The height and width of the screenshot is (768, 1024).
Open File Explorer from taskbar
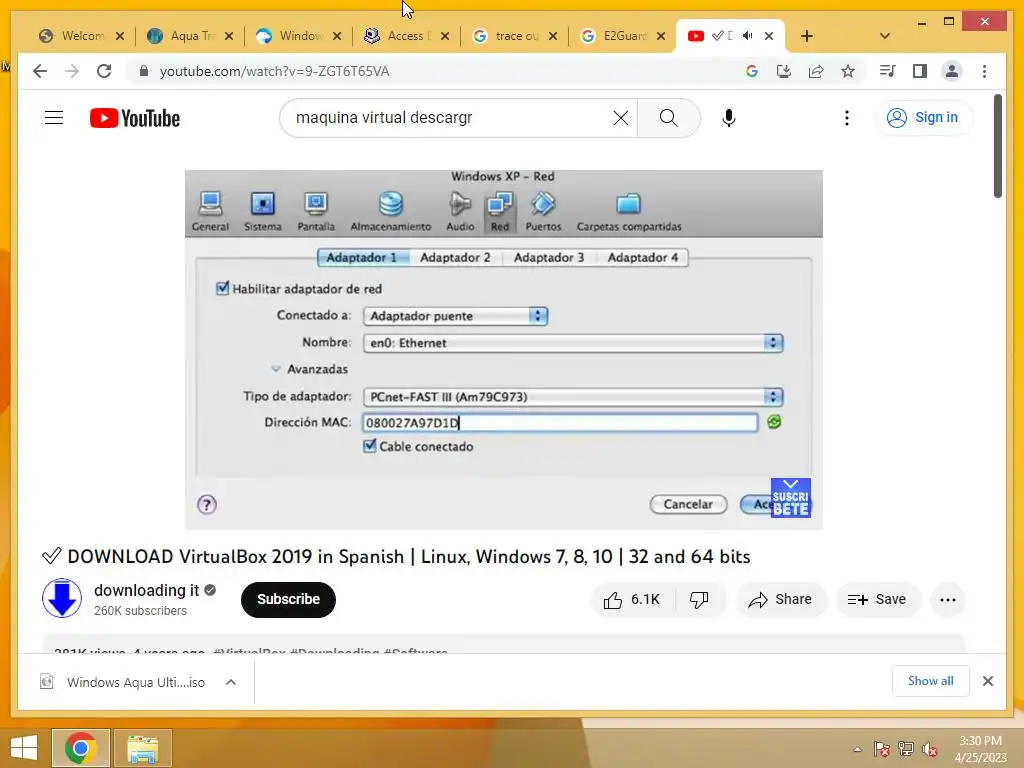[143, 748]
